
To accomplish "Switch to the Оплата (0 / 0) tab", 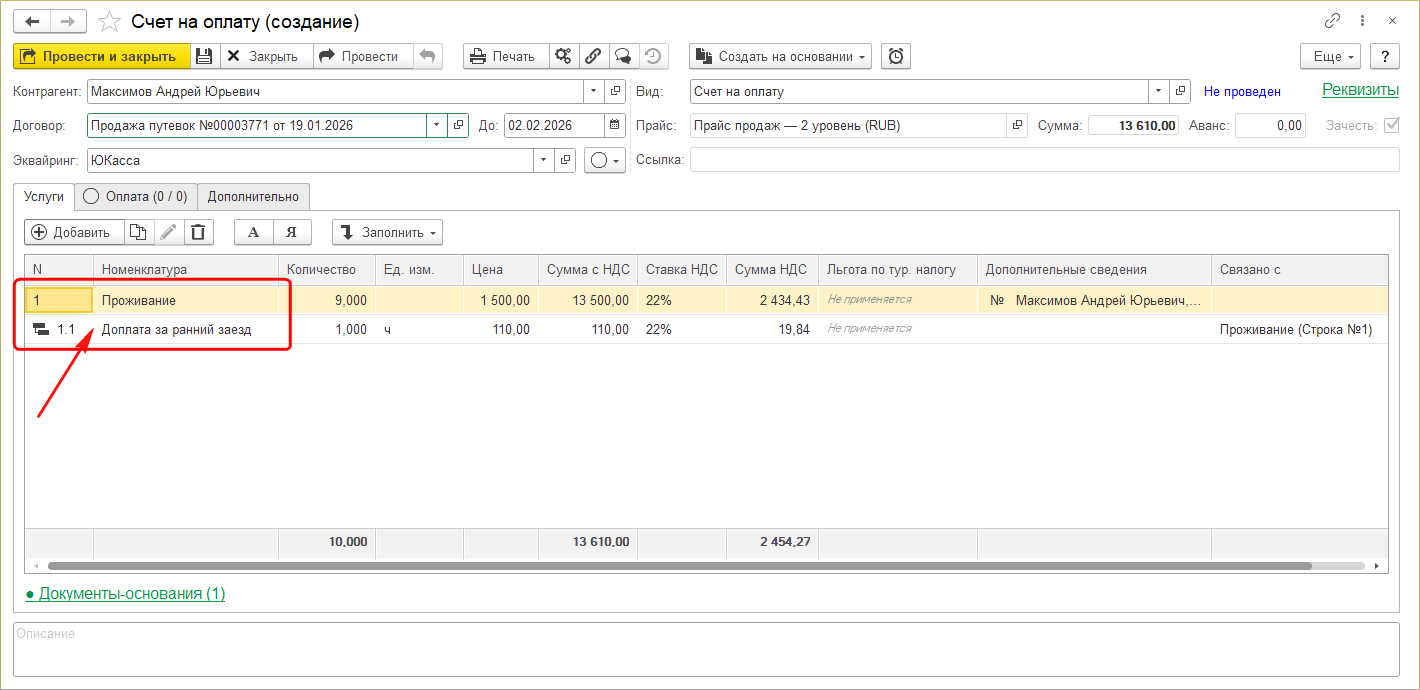I will point(136,197).
